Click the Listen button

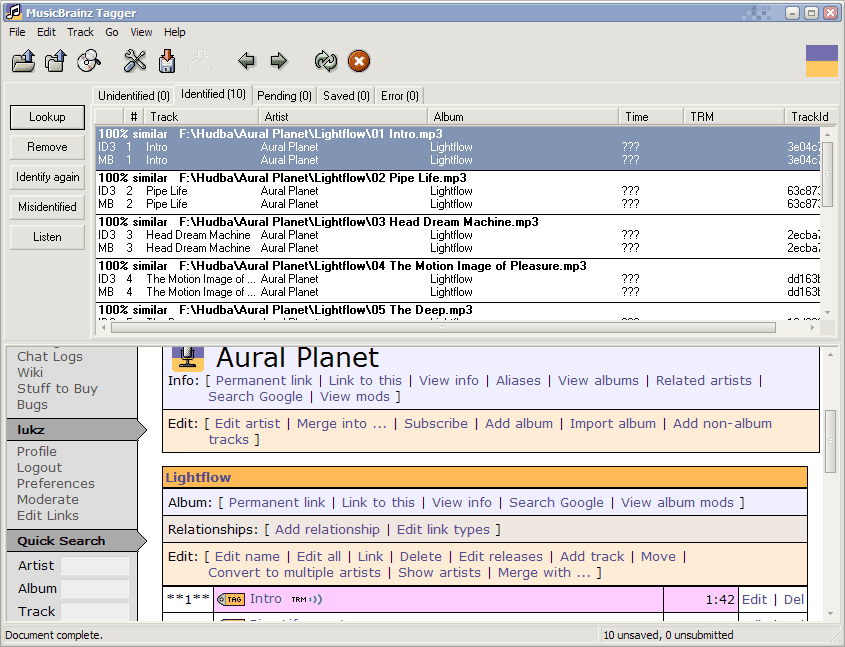[x=47, y=237]
